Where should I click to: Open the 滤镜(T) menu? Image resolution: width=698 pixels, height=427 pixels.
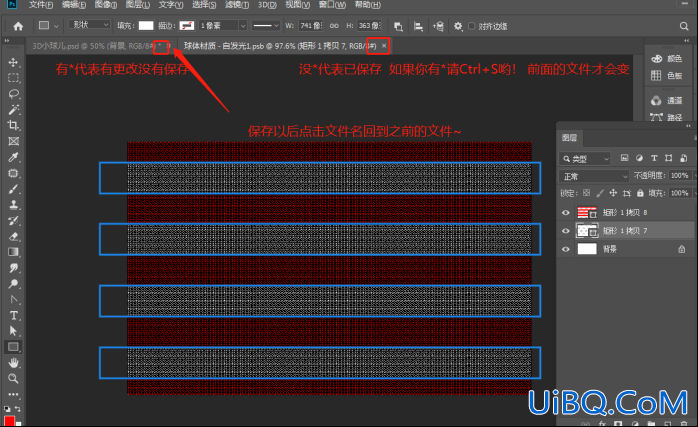click(237, 5)
